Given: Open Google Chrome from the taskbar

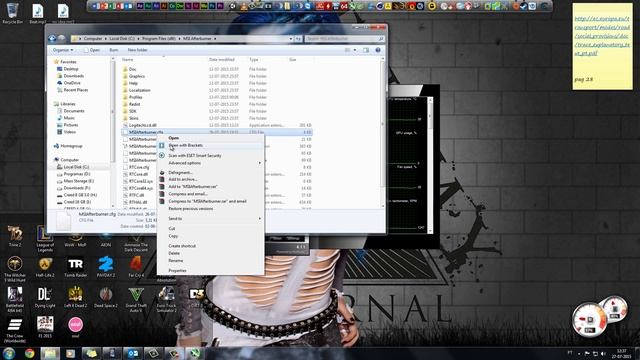Looking at the screenshot, I should click(x=29, y=353).
